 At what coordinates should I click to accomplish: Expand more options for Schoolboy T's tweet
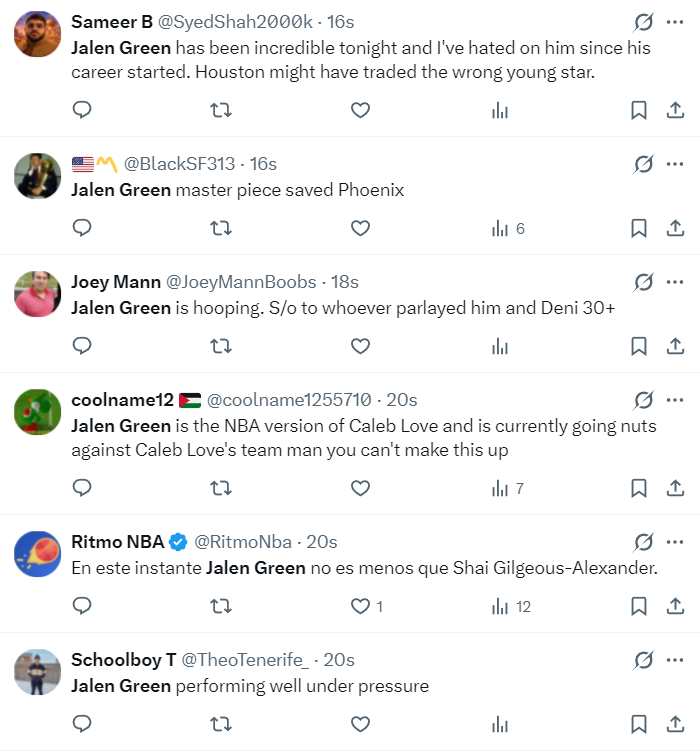(x=675, y=660)
